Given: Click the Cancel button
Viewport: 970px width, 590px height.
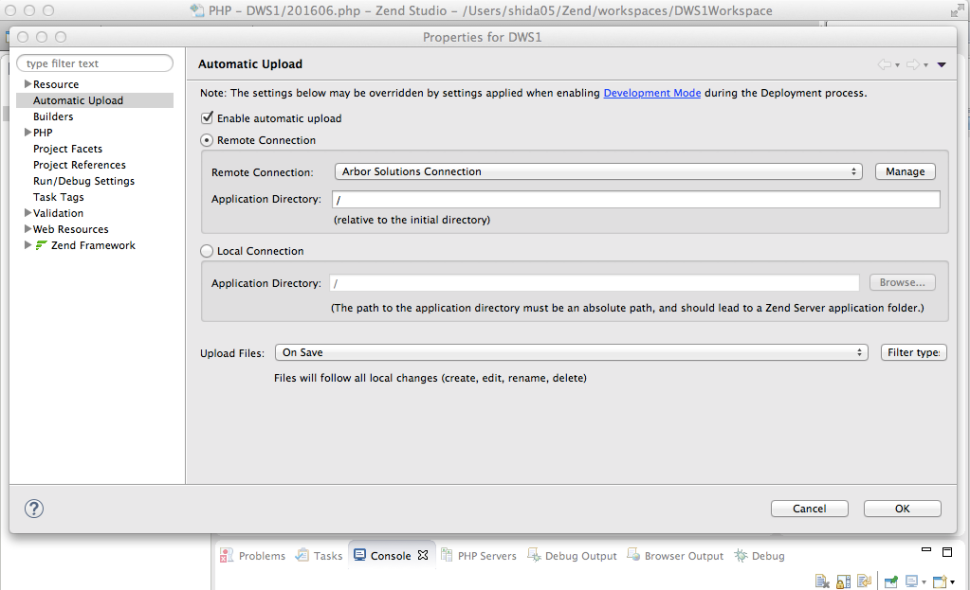Looking at the screenshot, I should [x=809, y=508].
